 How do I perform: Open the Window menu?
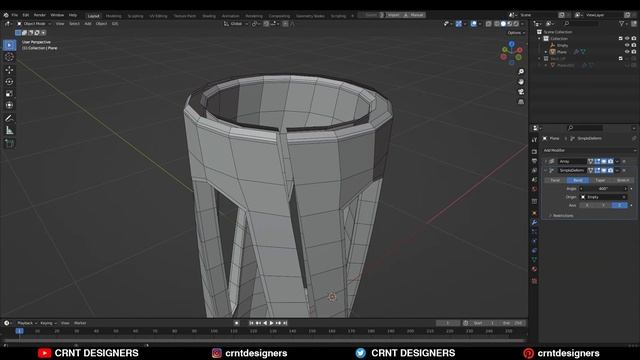coord(57,15)
